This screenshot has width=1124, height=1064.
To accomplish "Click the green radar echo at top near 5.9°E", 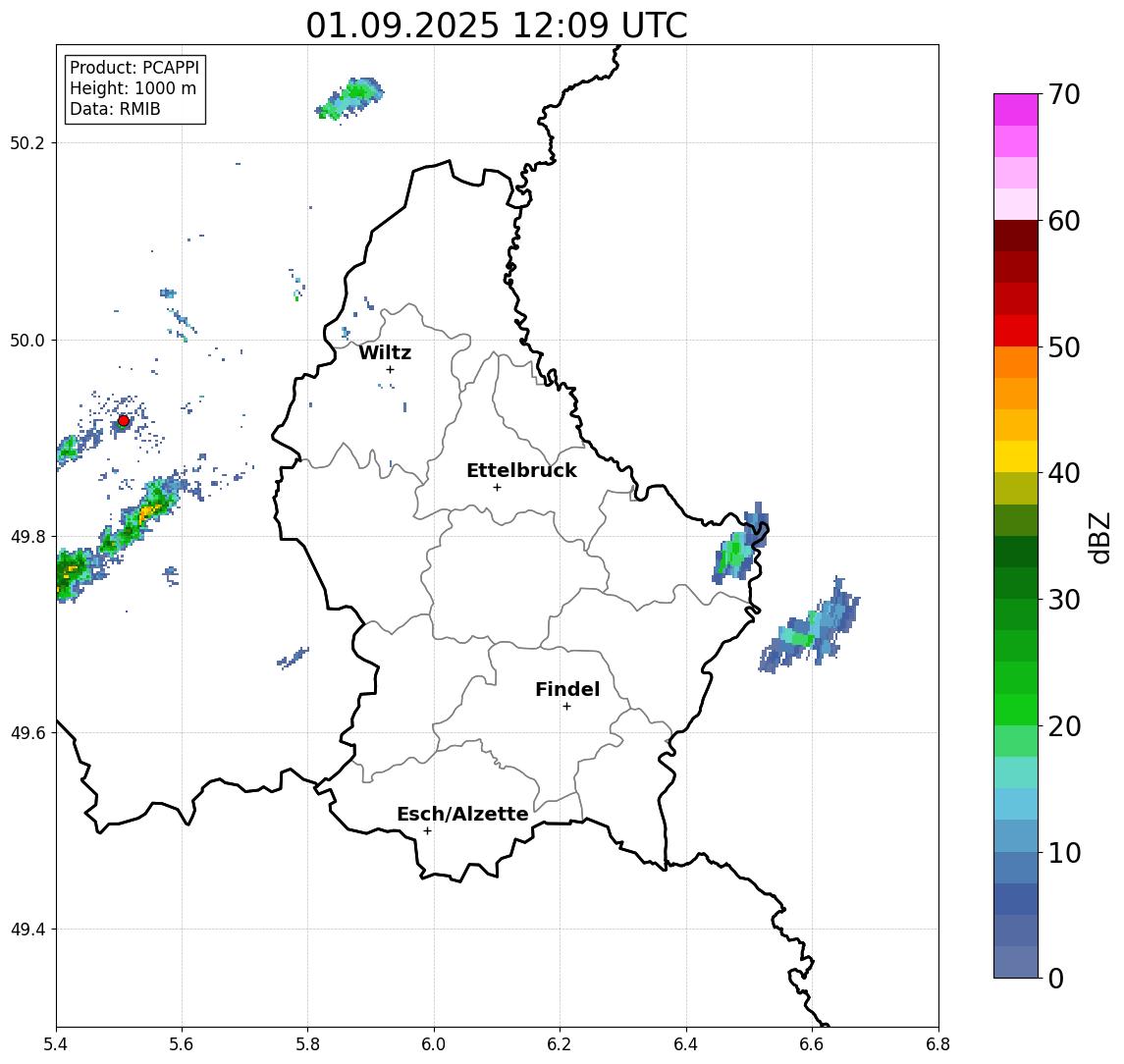I will 349,100.
